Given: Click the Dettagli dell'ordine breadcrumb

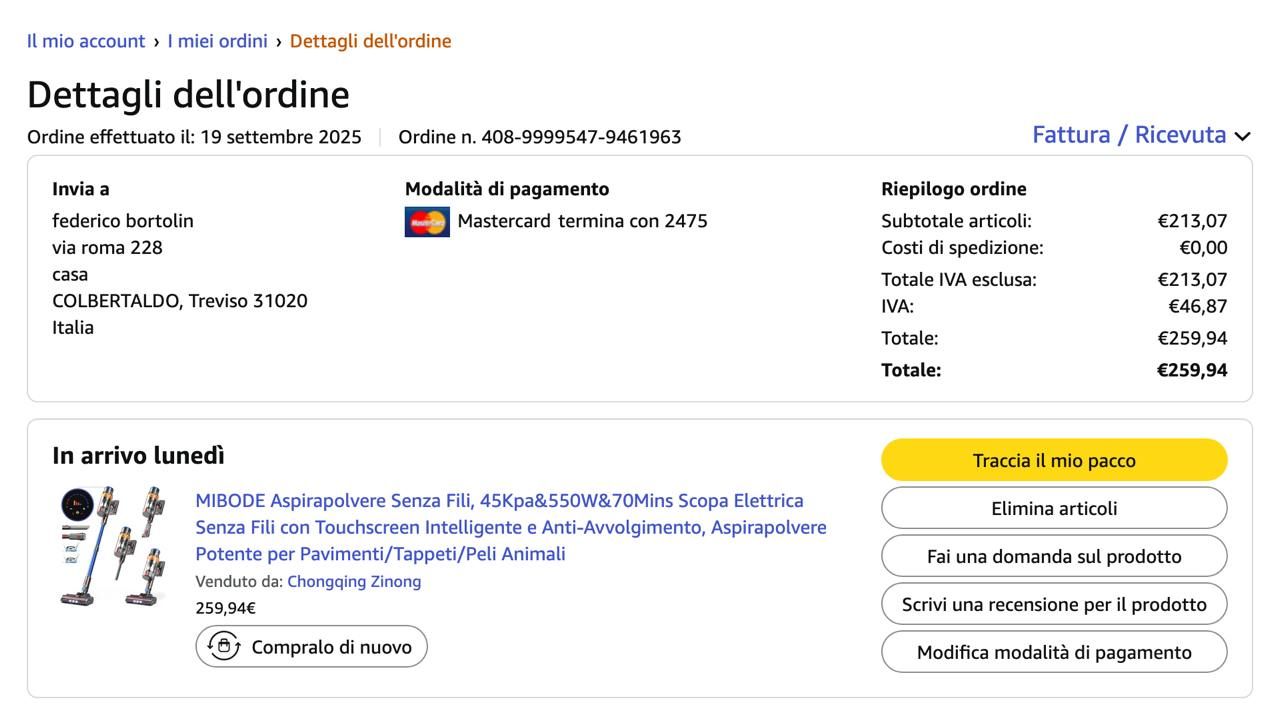Looking at the screenshot, I should [x=370, y=41].
